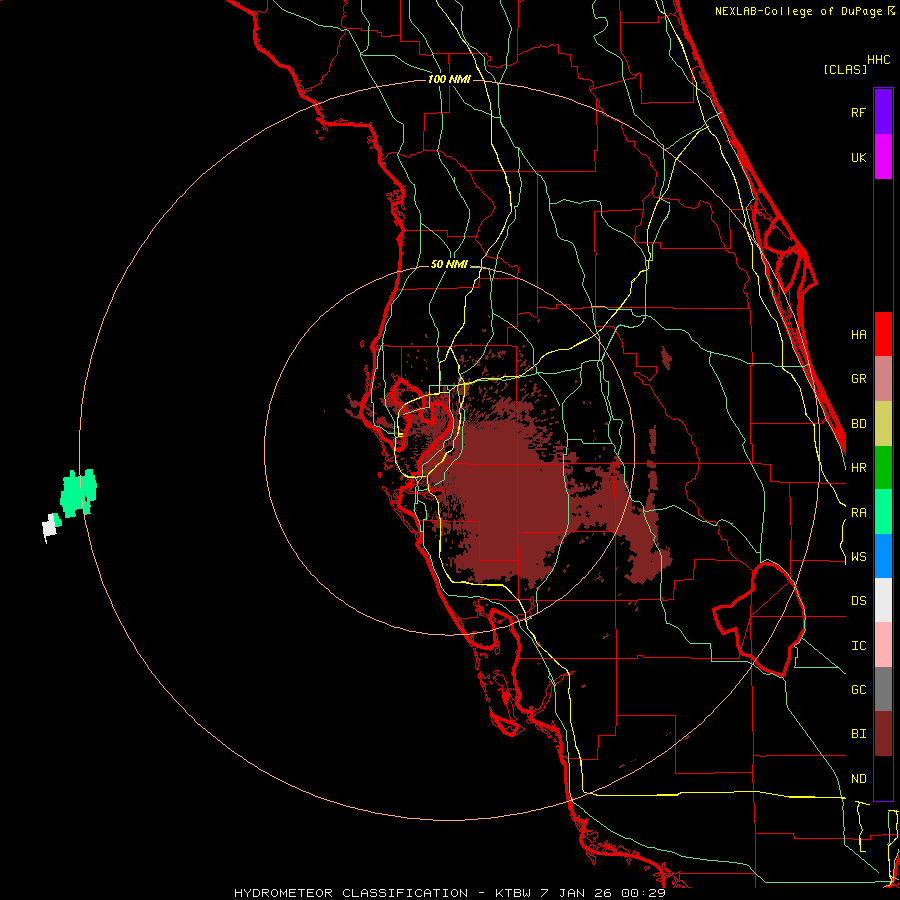Click the GR legend label
The height and width of the screenshot is (900, 900).
(x=858, y=379)
